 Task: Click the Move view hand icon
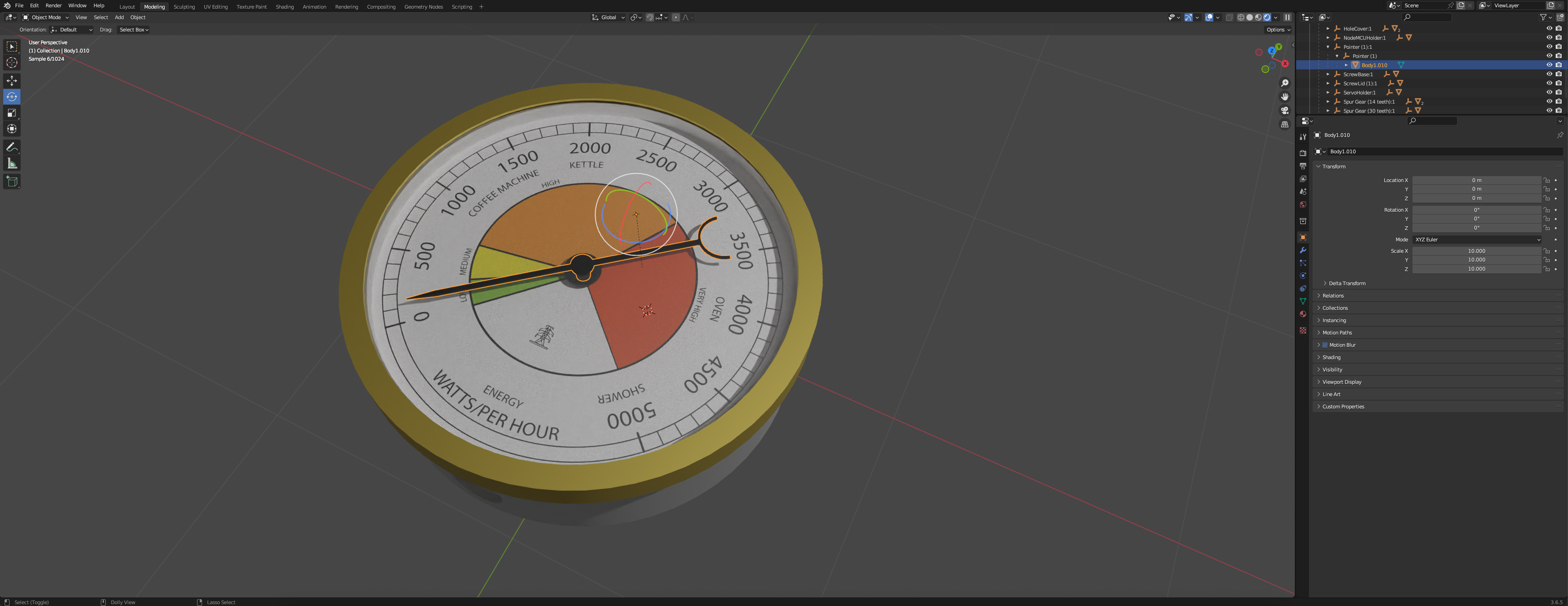pos(1284,97)
